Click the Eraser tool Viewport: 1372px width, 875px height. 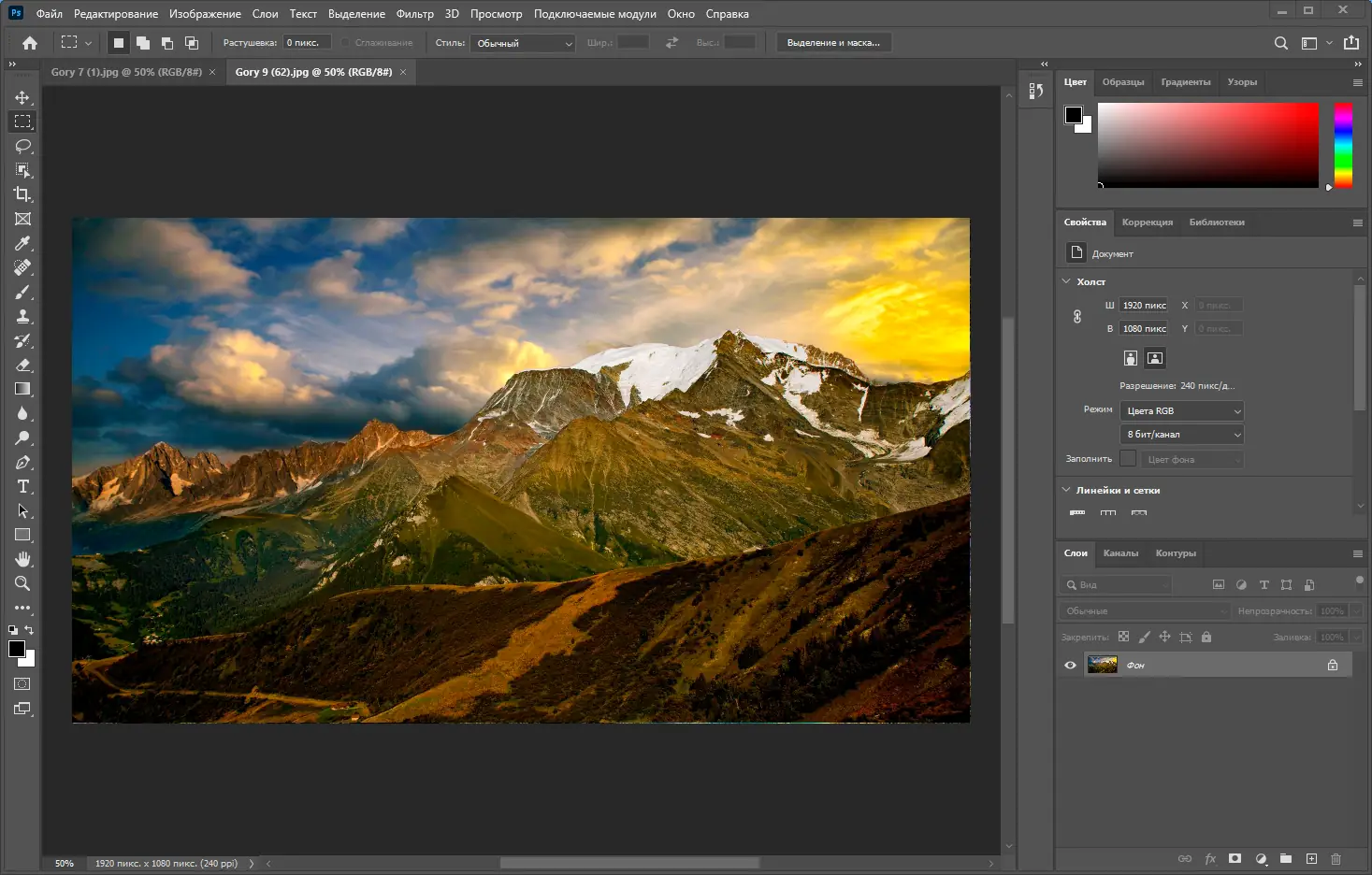coord(22,365)
